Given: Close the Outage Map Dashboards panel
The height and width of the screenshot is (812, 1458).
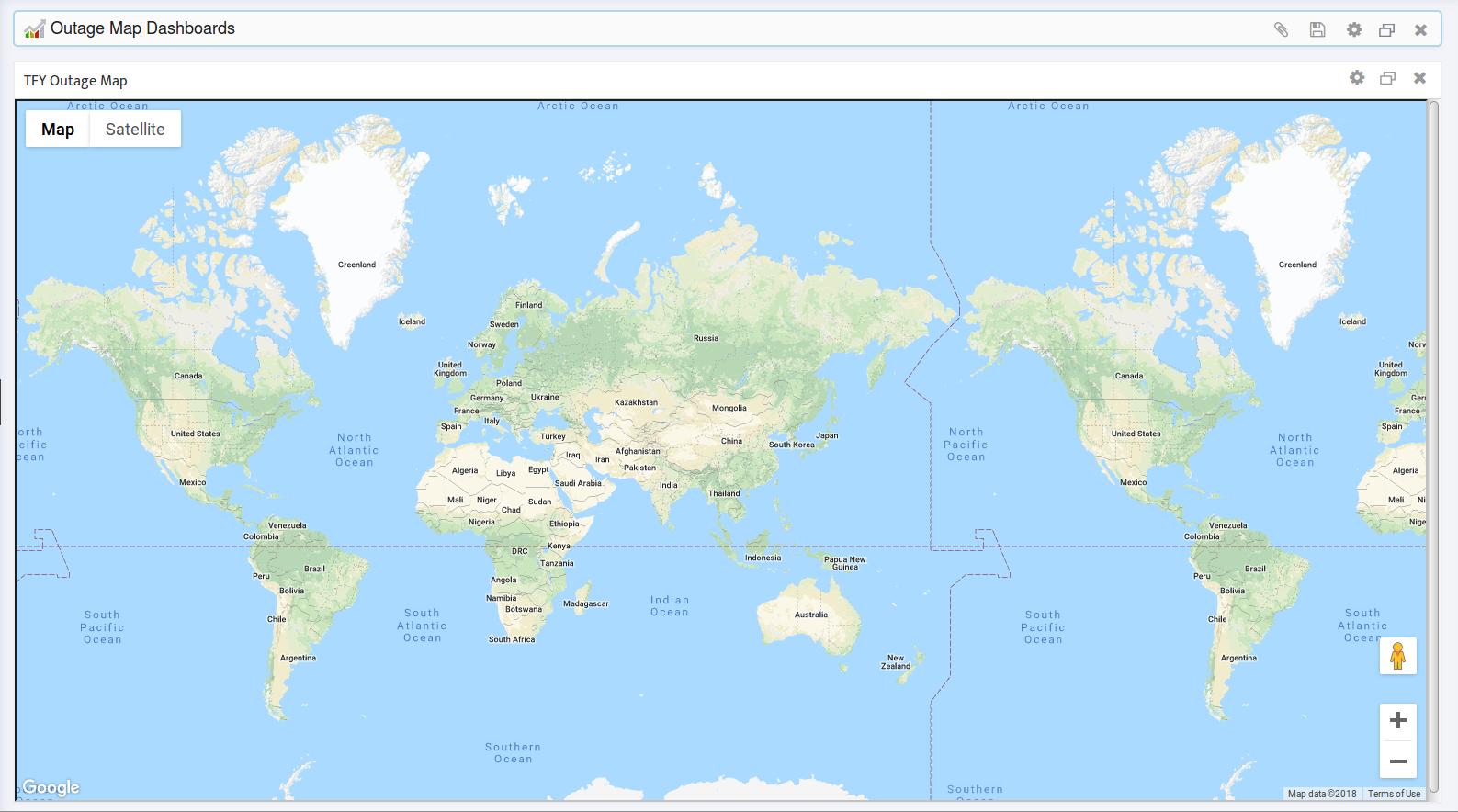Looking at the screenshot, I should (1420, 29).
